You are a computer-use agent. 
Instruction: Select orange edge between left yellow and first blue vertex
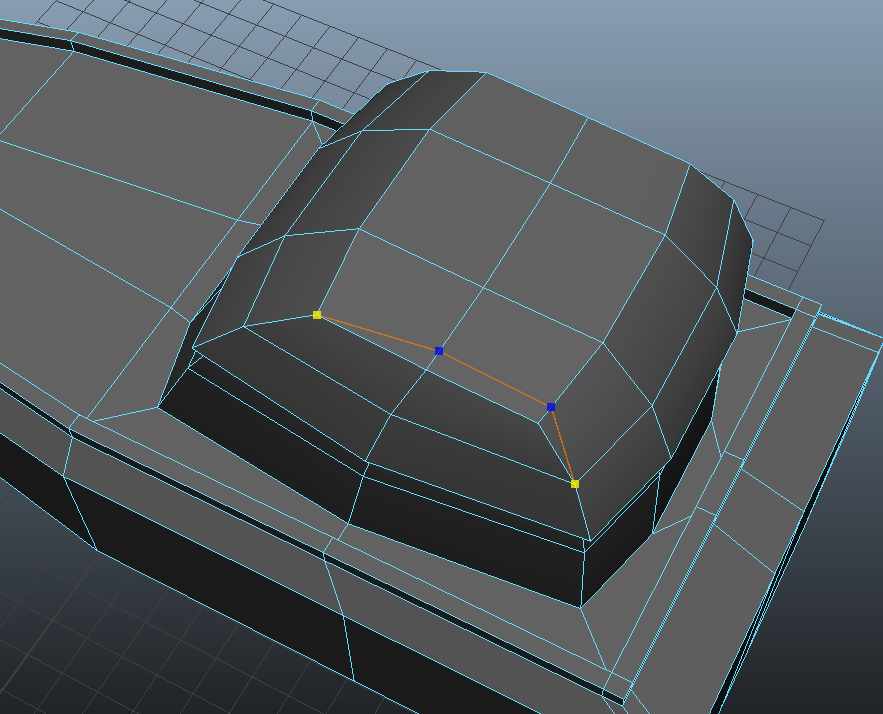[x=378, y=333]
